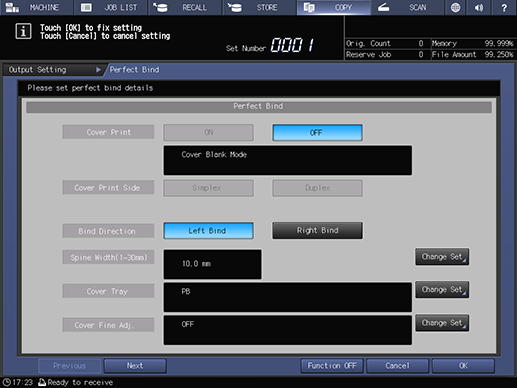517x388 pixels.
Task: Cancel the perfect bind settings
Action: 397,366
